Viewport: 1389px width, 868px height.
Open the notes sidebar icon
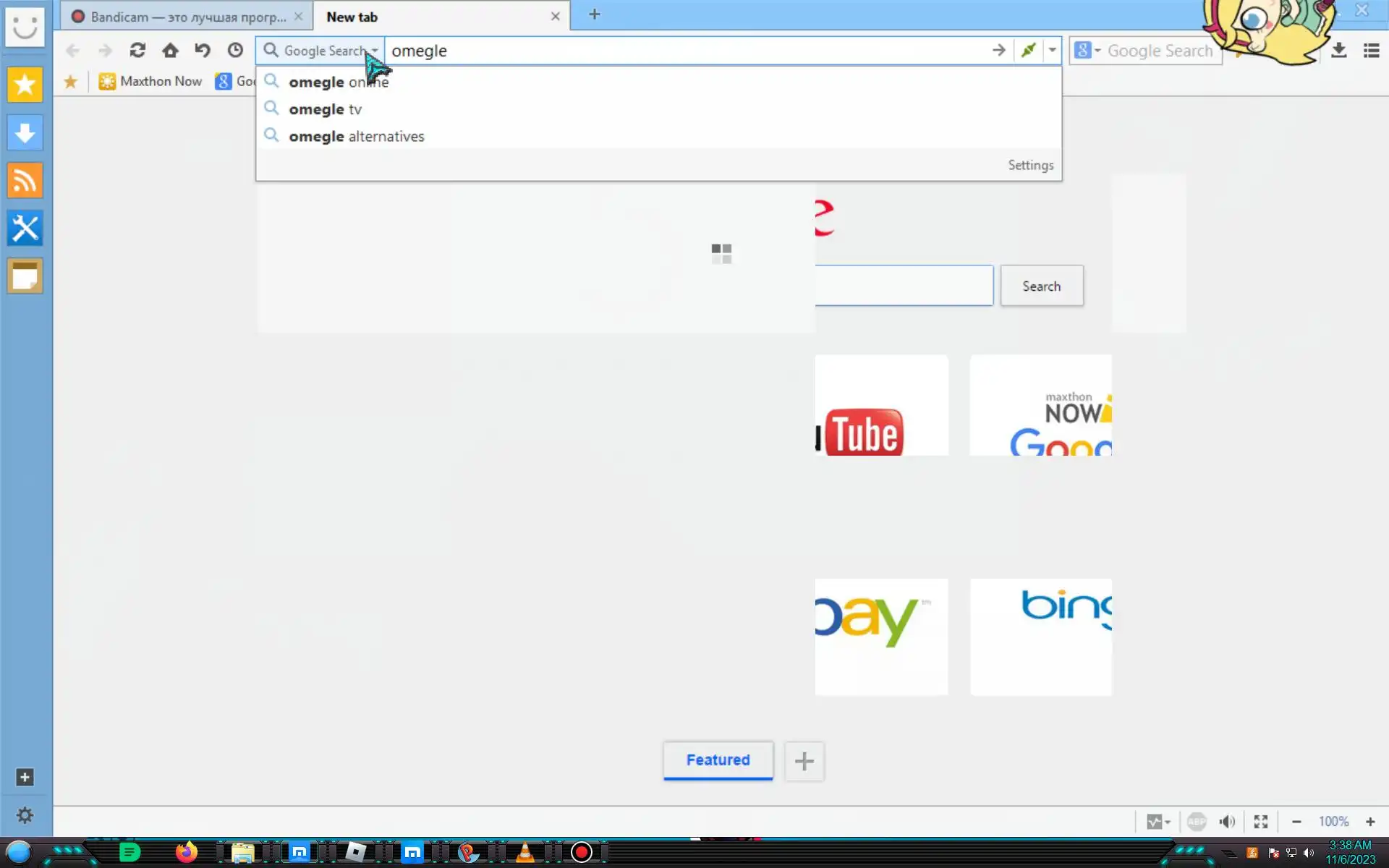click(25, 276)
